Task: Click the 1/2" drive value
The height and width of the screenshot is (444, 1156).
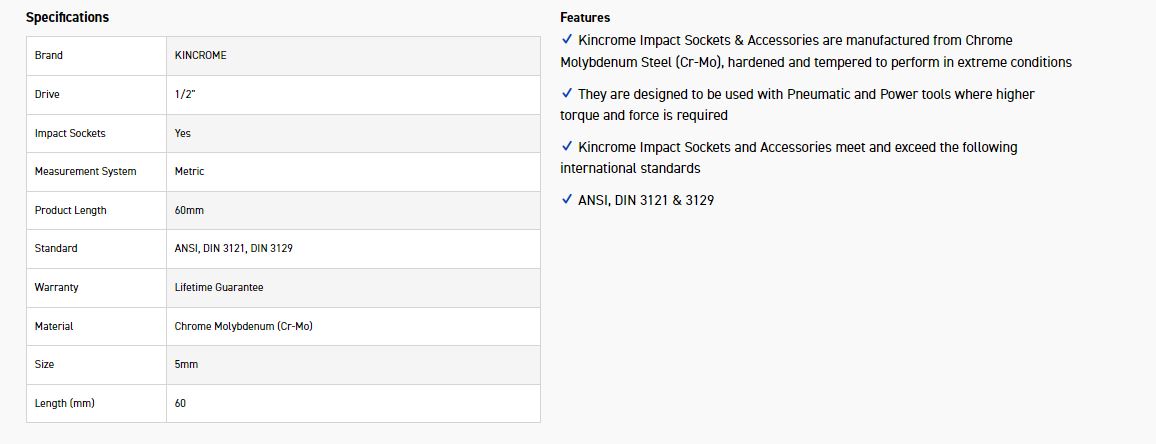Action: pyautogui.click(x=187, y=95)
